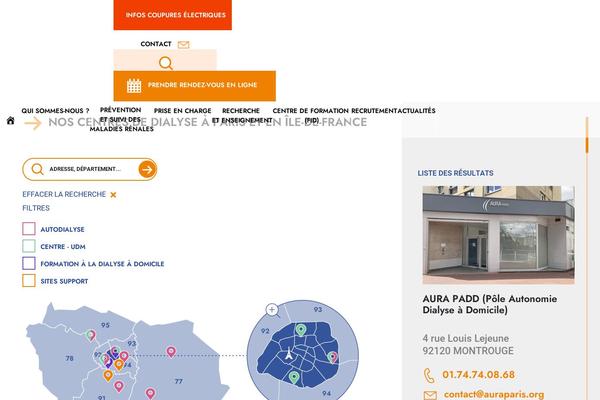The width and height of the screenshot is (600, 400).
Task: Click the address 4 rue Louis Lejeune
Action: pyautogui.click(x=466, y=338)
